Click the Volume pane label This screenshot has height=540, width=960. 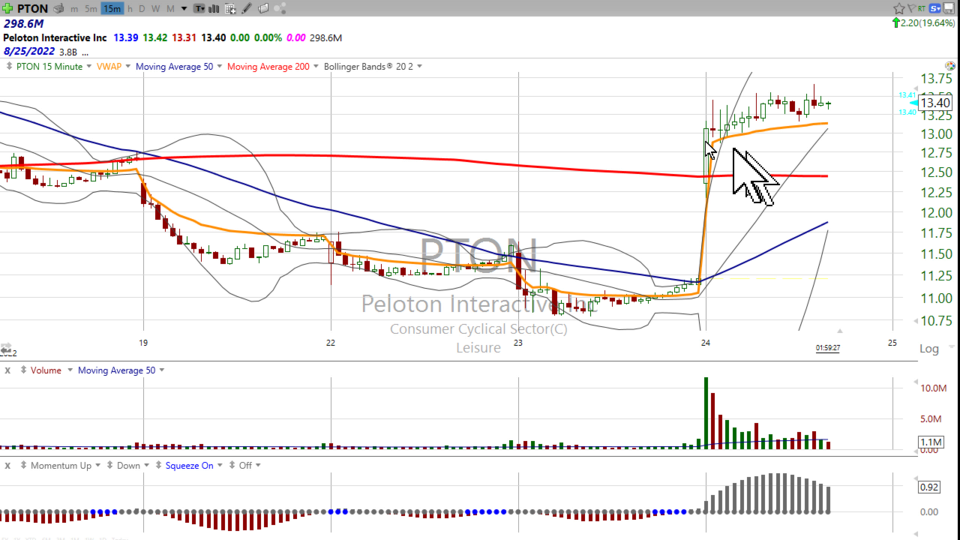click(46, 370)
